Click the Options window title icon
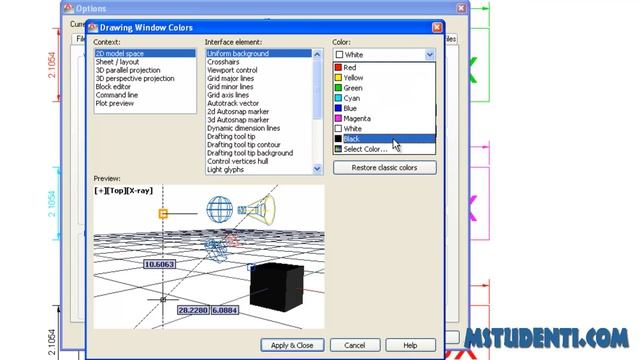The height and width of the screenshot is (360, 640). click(68, 8)
